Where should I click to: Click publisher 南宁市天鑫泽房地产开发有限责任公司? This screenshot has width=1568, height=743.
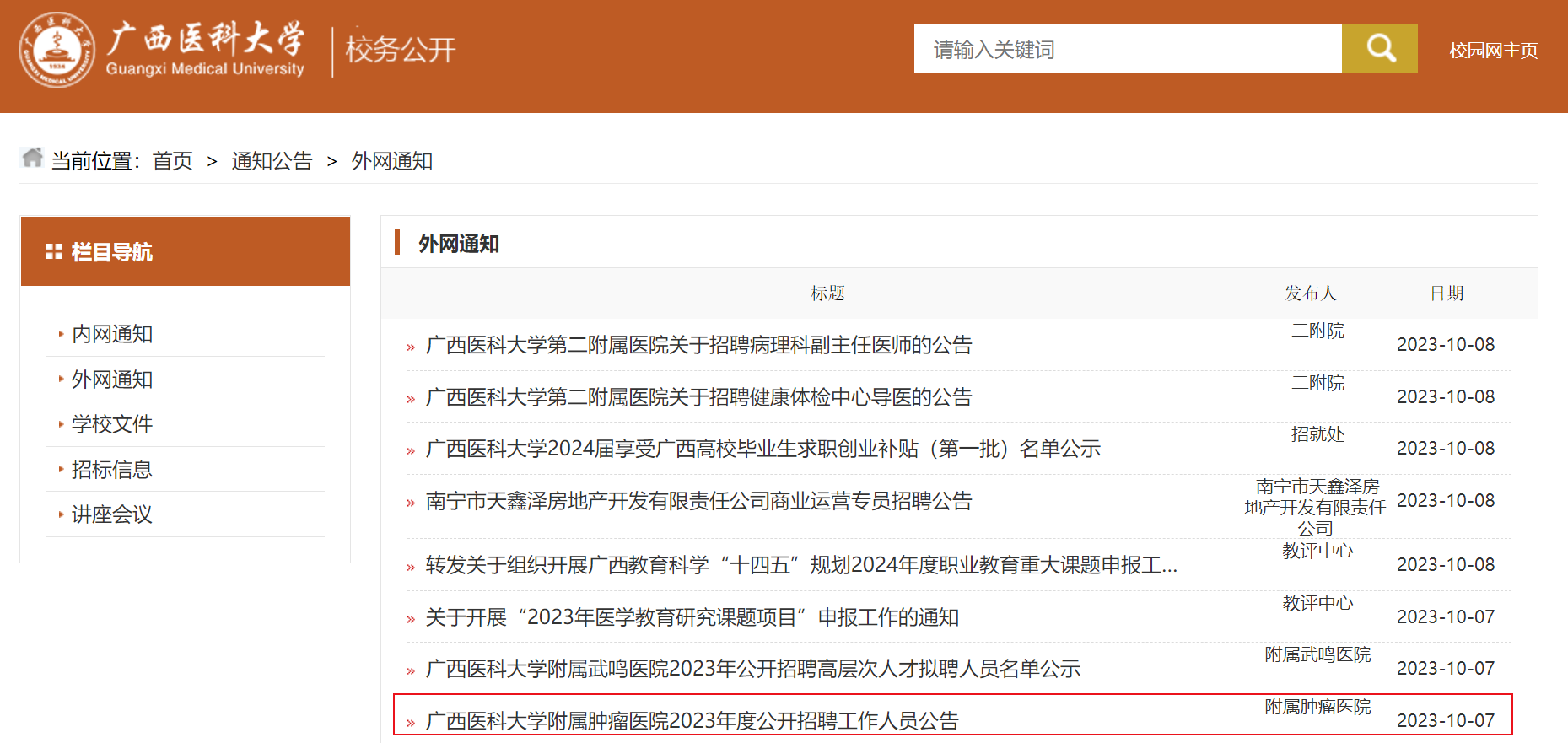[x=1316, y=507]
